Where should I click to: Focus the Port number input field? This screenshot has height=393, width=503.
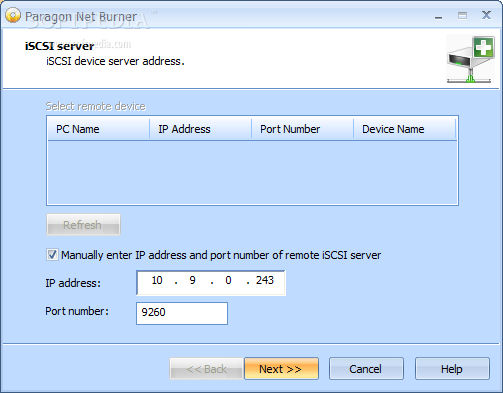182,313
